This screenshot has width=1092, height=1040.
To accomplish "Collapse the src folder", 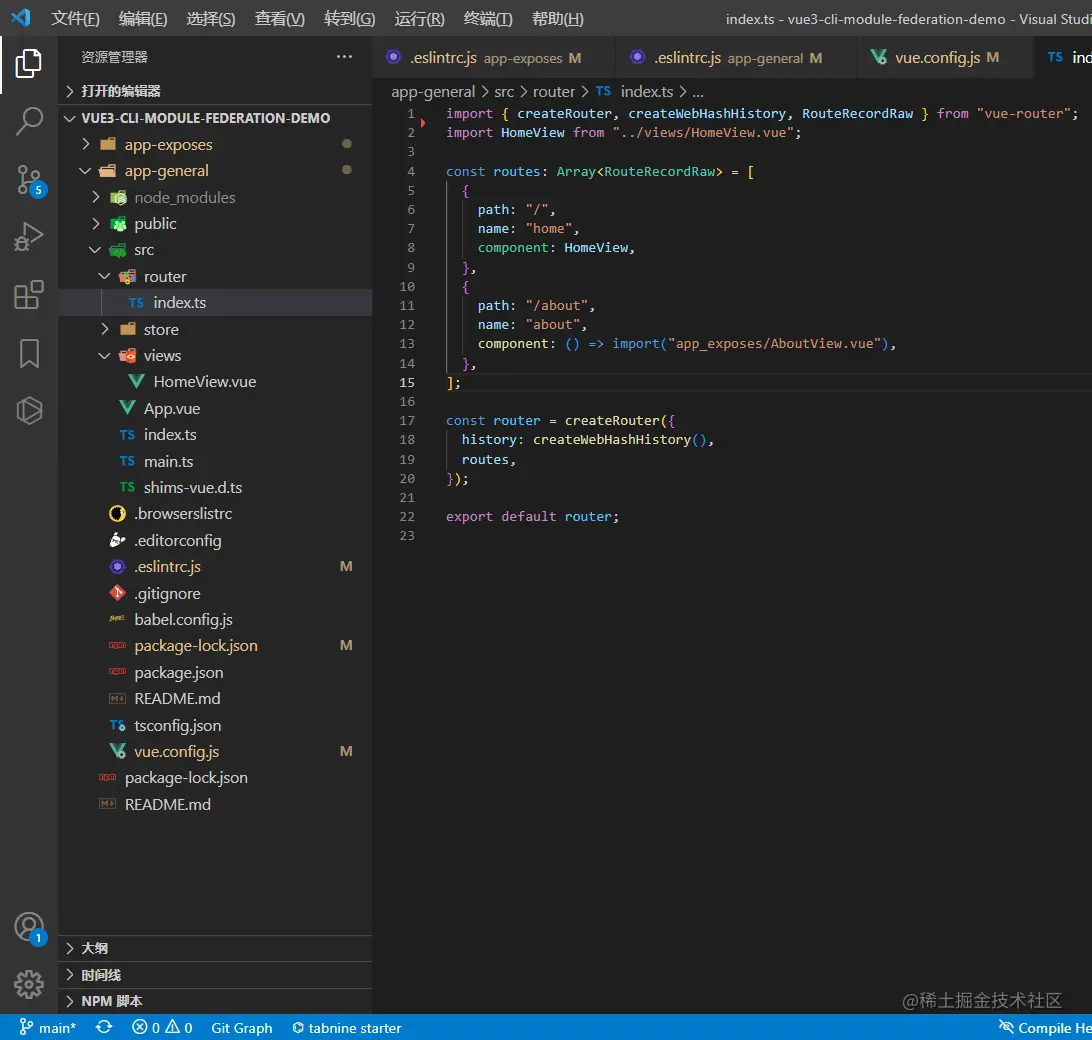I will 214,250.
